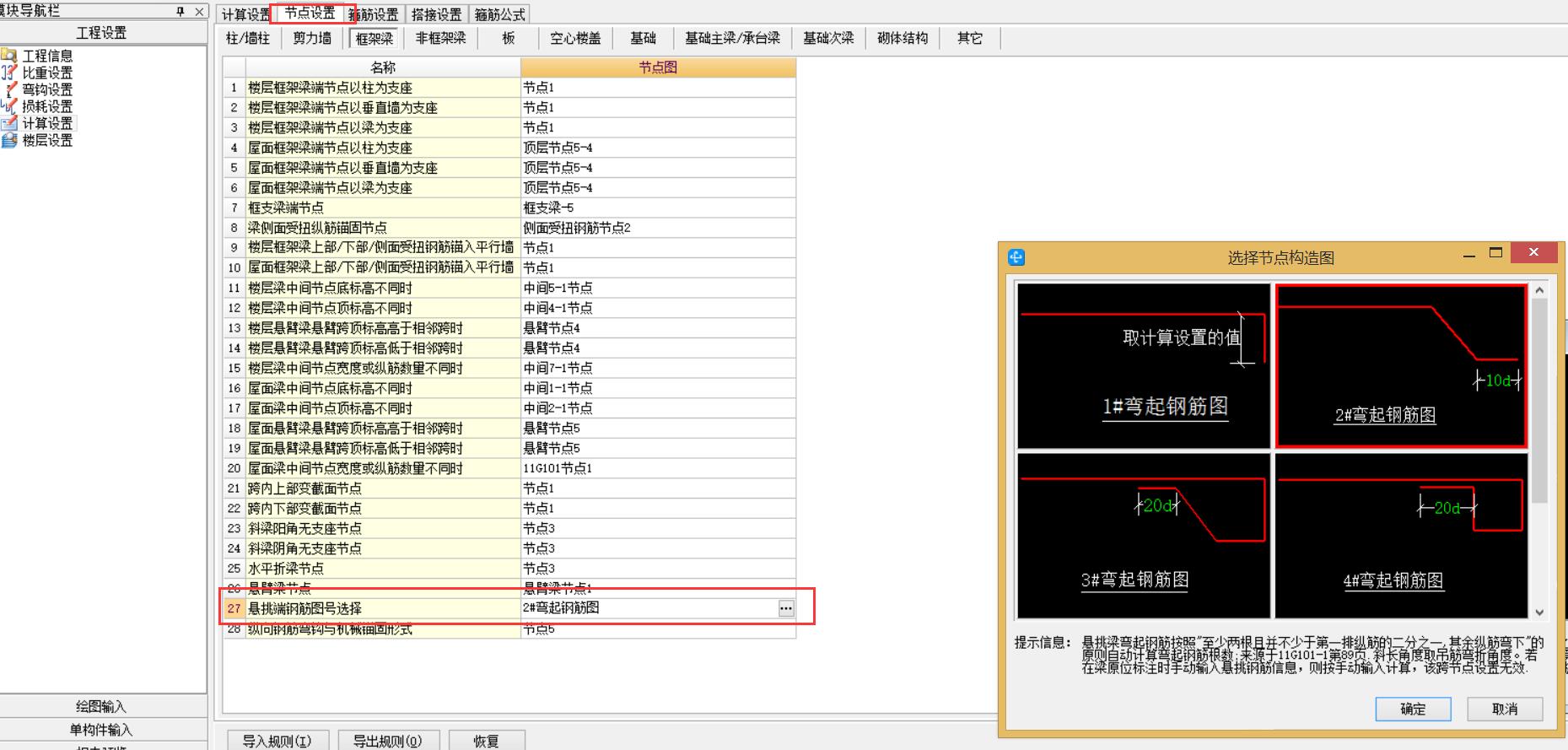Click the app icon in the dialog title bar
This screenshot has width=1568, height=750.
coord(1016,257)
